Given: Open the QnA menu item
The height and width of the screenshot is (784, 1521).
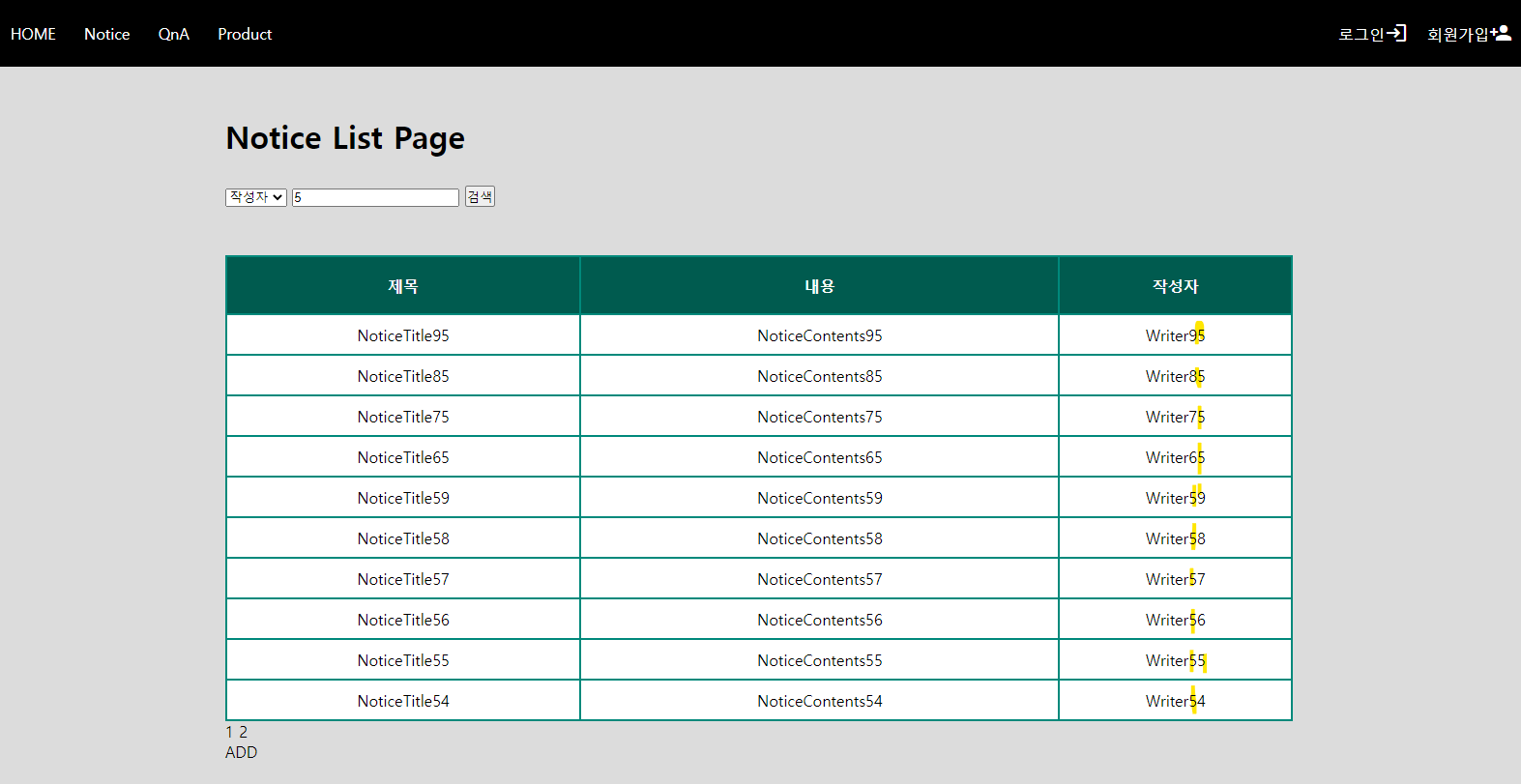Looking at the screenshot, I should tap(174, 34).
